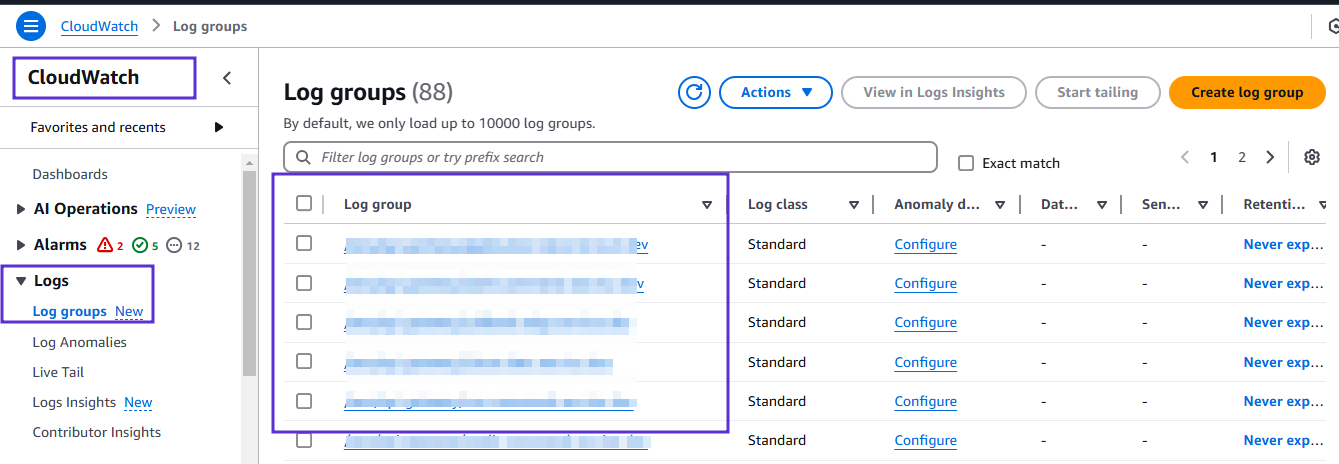The height and width of the screenshot is (464, 1339).
Task: Sort by Sensitive data column arrow
Action: pos(1203,205)
